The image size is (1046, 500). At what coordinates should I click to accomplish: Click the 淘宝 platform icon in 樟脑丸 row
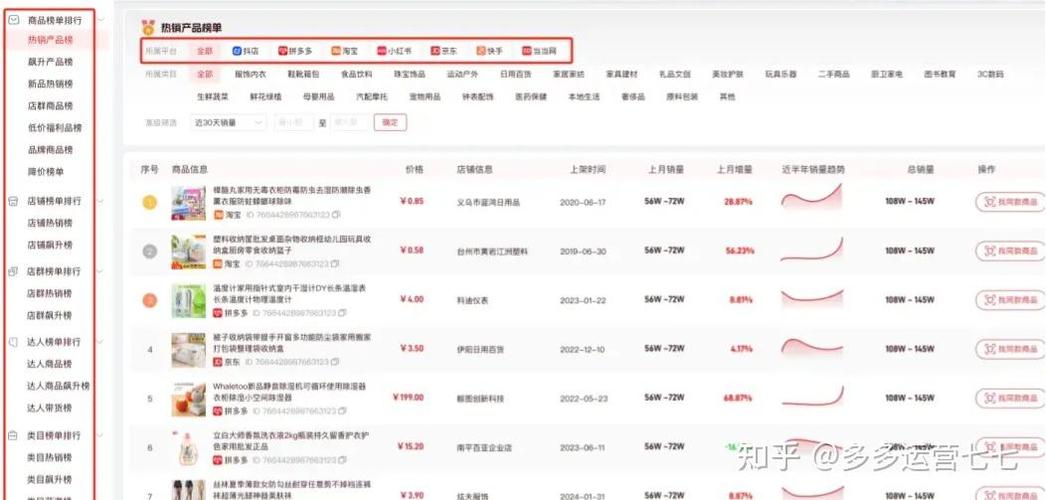pos(217,215)
